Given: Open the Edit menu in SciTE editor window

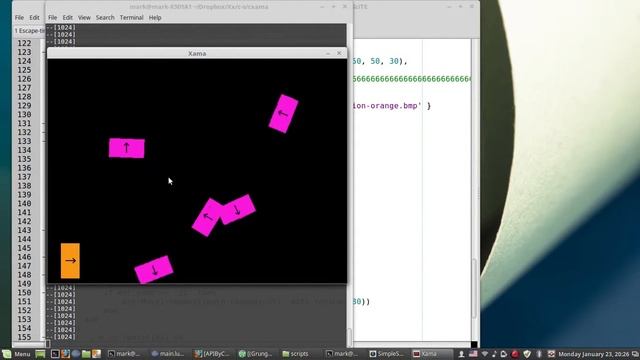Looking at the screenshot, I should [x=34, y=18].
